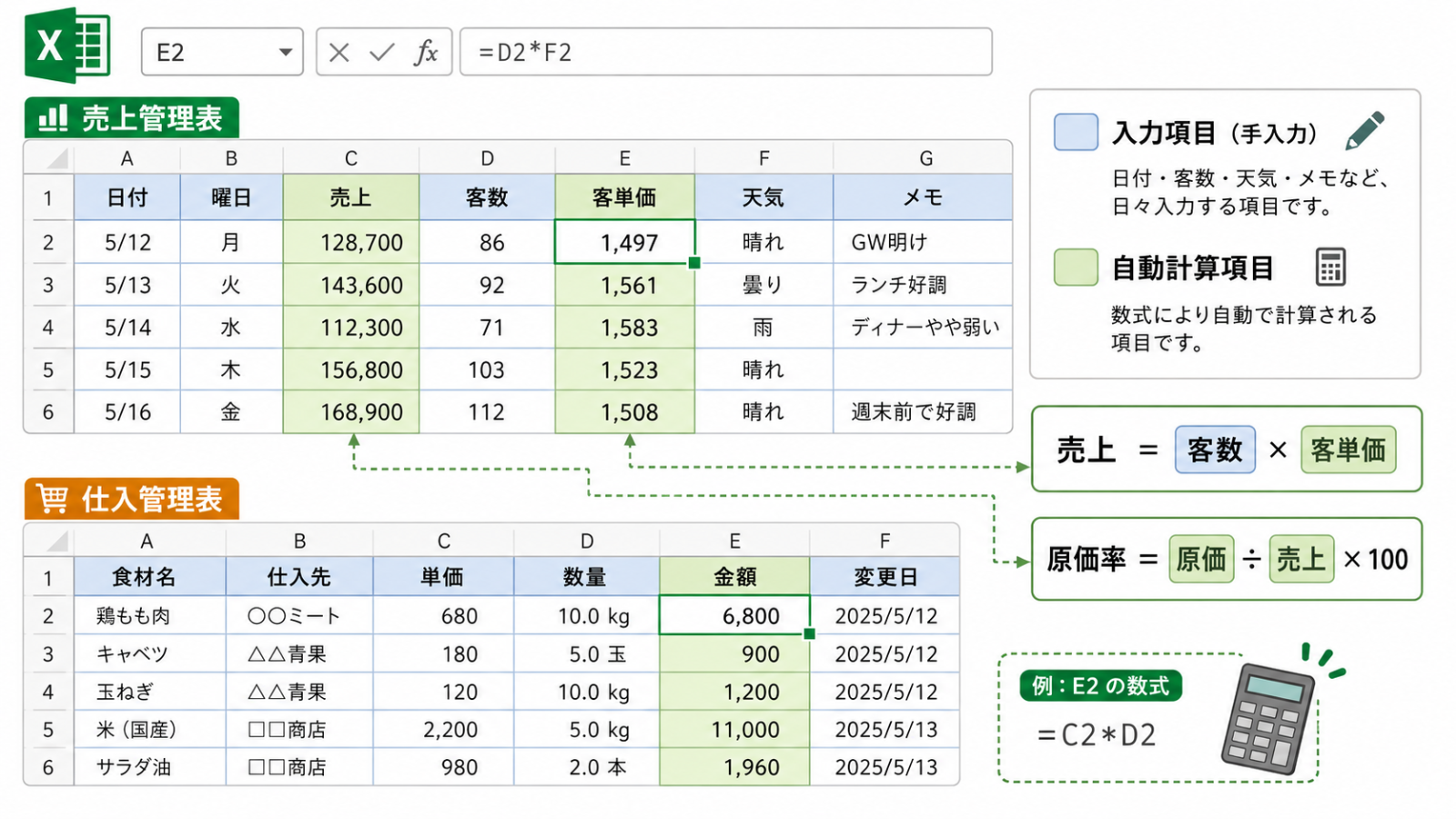The width and height of the screenshot is (1456, 819).
Task: Click the blue 客数 chip in formula box
Action: 1215,450
